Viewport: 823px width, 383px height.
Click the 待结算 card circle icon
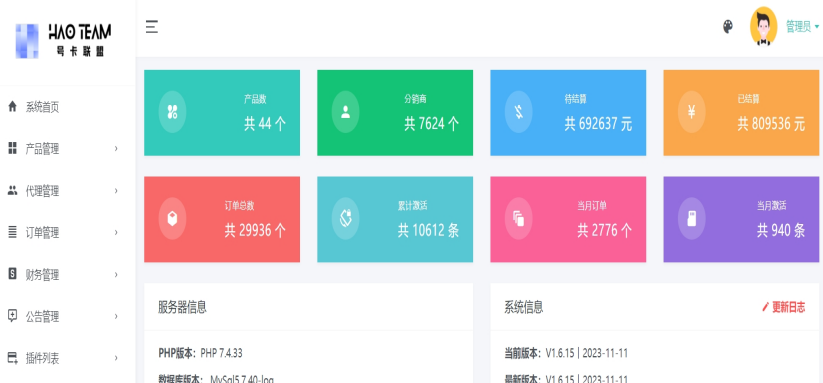coord(519,112)
